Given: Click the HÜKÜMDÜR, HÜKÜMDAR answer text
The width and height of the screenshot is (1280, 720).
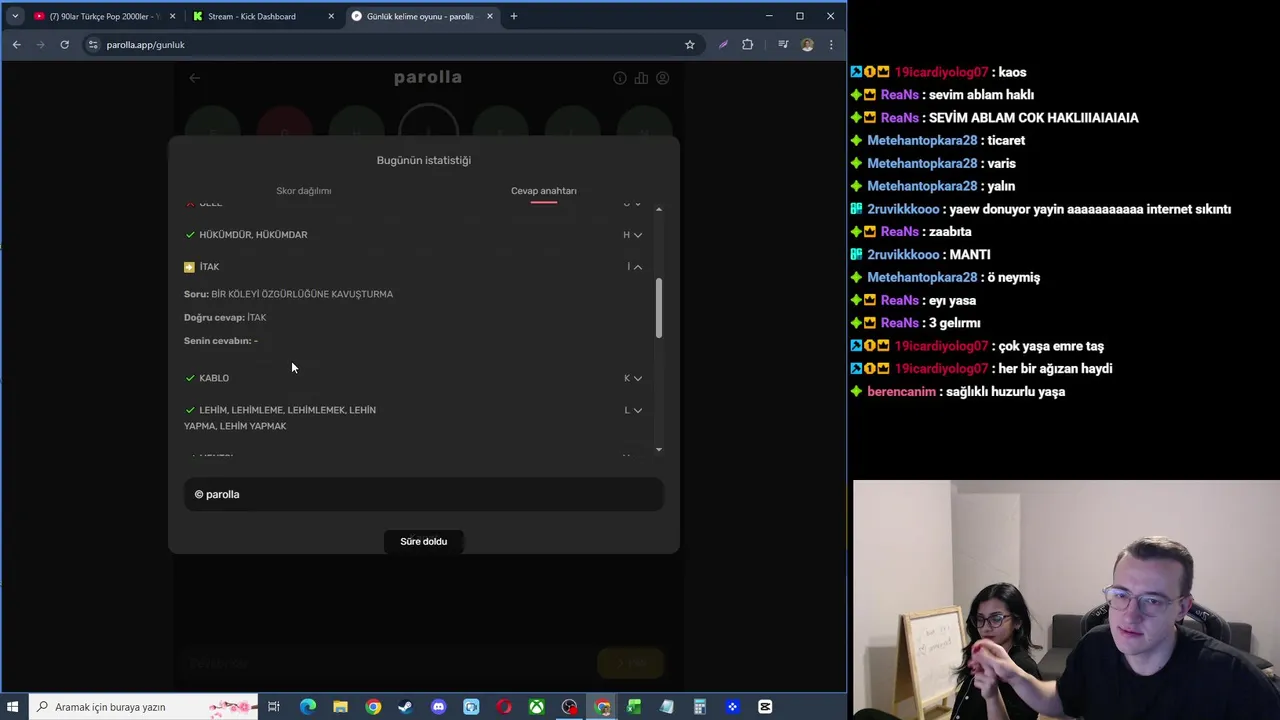Looking at the screenshot, I should 253,235.
